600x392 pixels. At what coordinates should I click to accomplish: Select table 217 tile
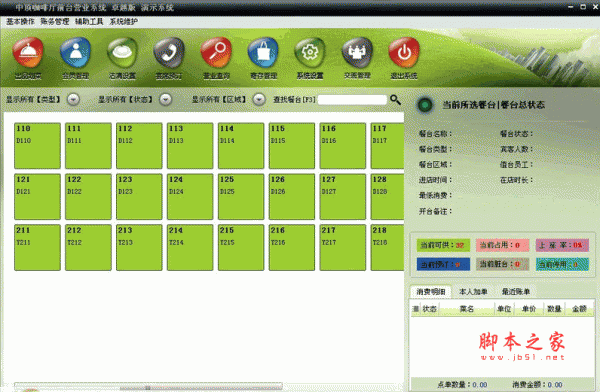point(343,247)
